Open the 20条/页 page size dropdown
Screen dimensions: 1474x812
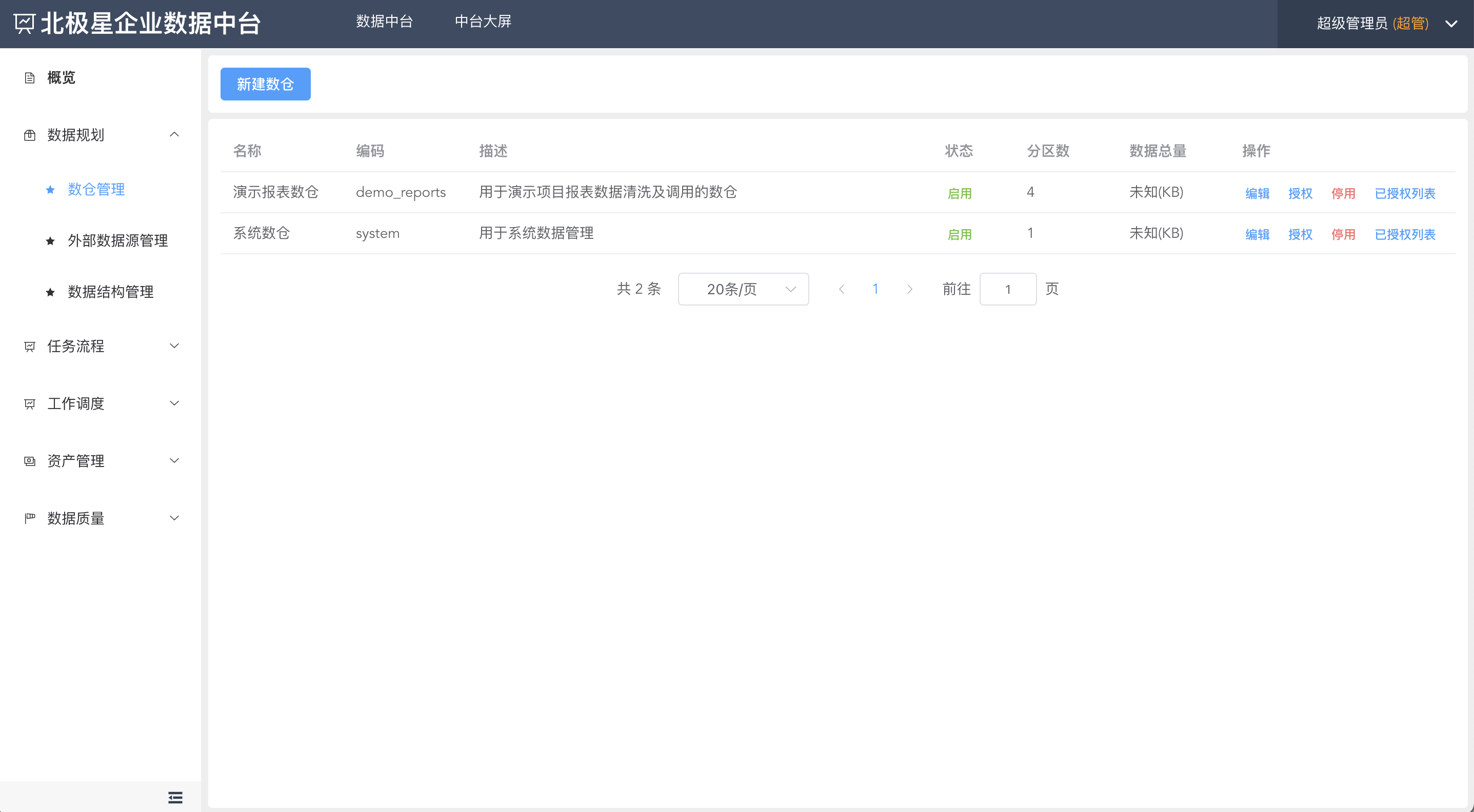coord(743,289)
